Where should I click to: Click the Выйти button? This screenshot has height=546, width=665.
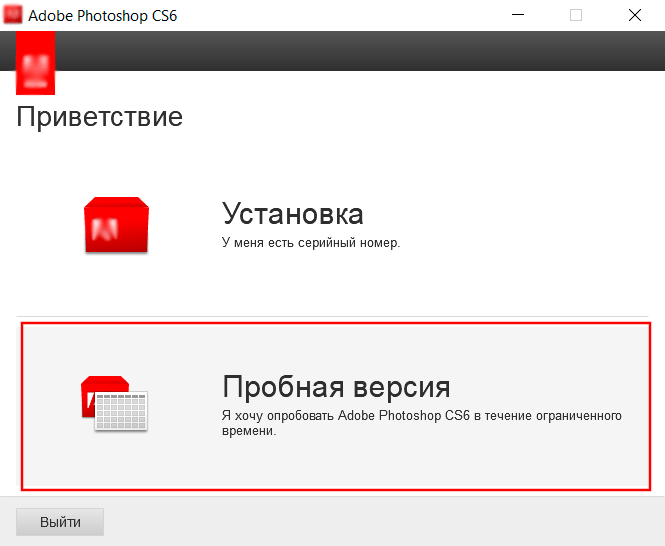pyautogui.click(x=60, y=522)
